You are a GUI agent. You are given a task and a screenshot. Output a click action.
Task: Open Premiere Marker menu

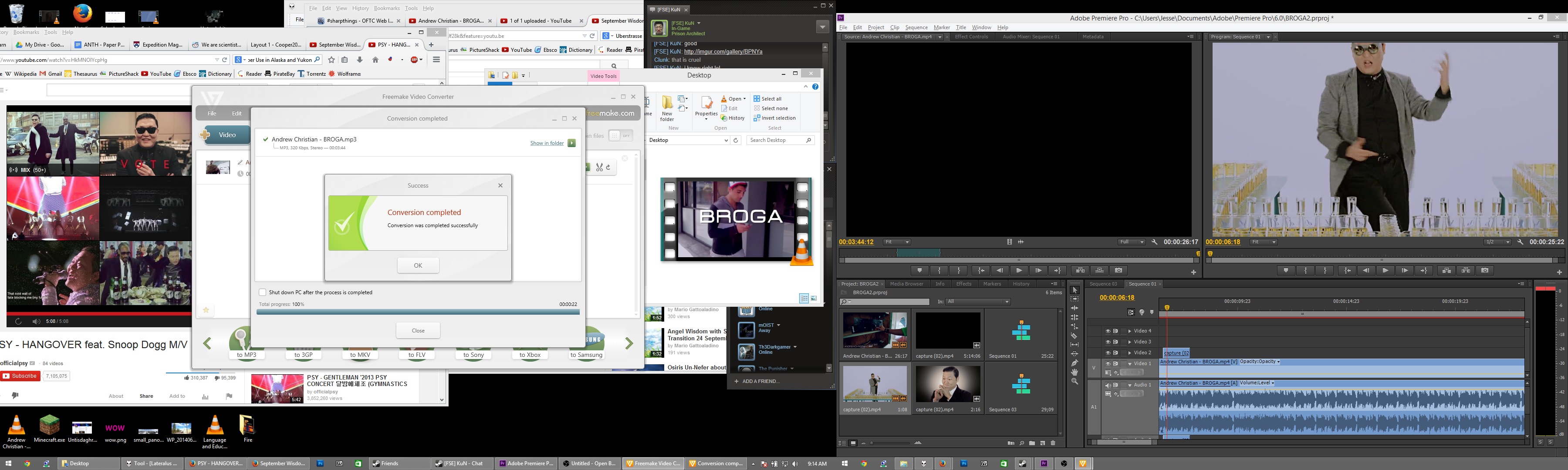[x=942, y=27]
